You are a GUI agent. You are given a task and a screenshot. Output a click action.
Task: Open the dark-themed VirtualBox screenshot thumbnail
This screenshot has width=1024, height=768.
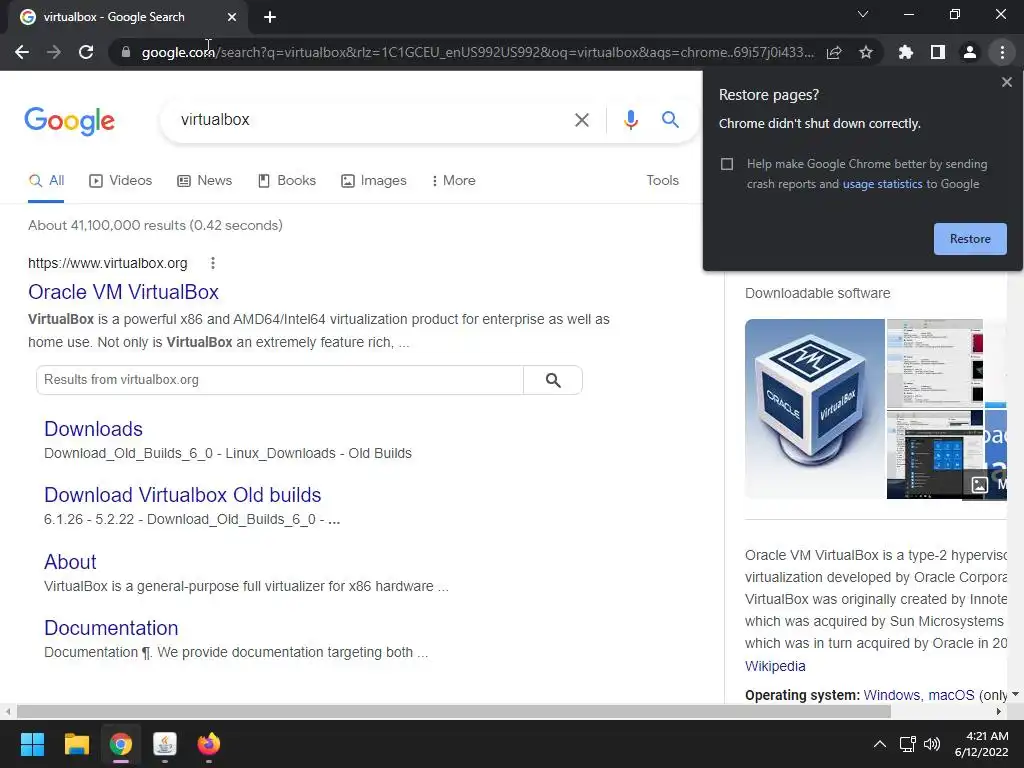coord(935,455)
